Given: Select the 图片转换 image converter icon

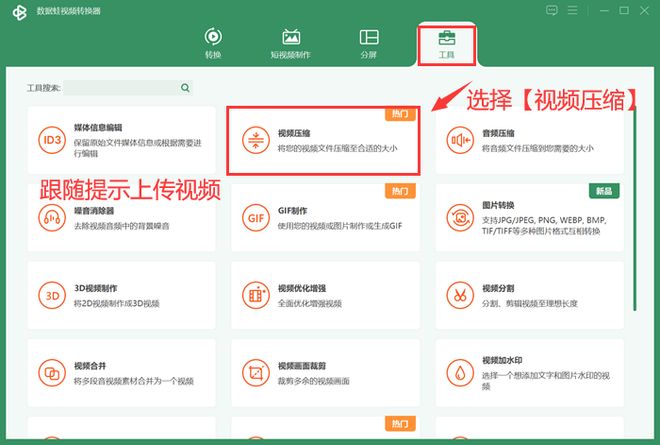Looking at the screenshot, I should tap(460, 217).
